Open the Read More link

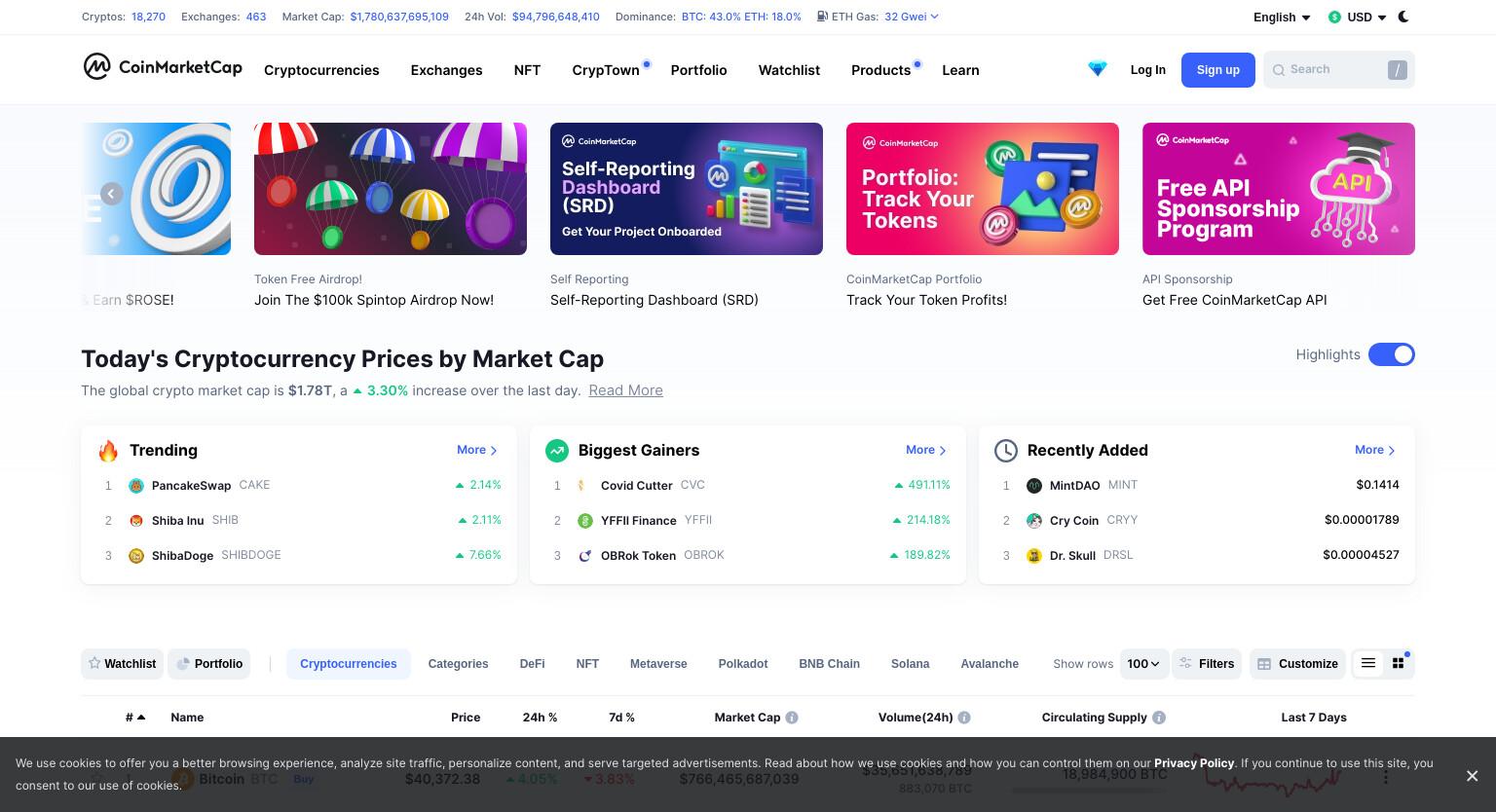[625, 390]
